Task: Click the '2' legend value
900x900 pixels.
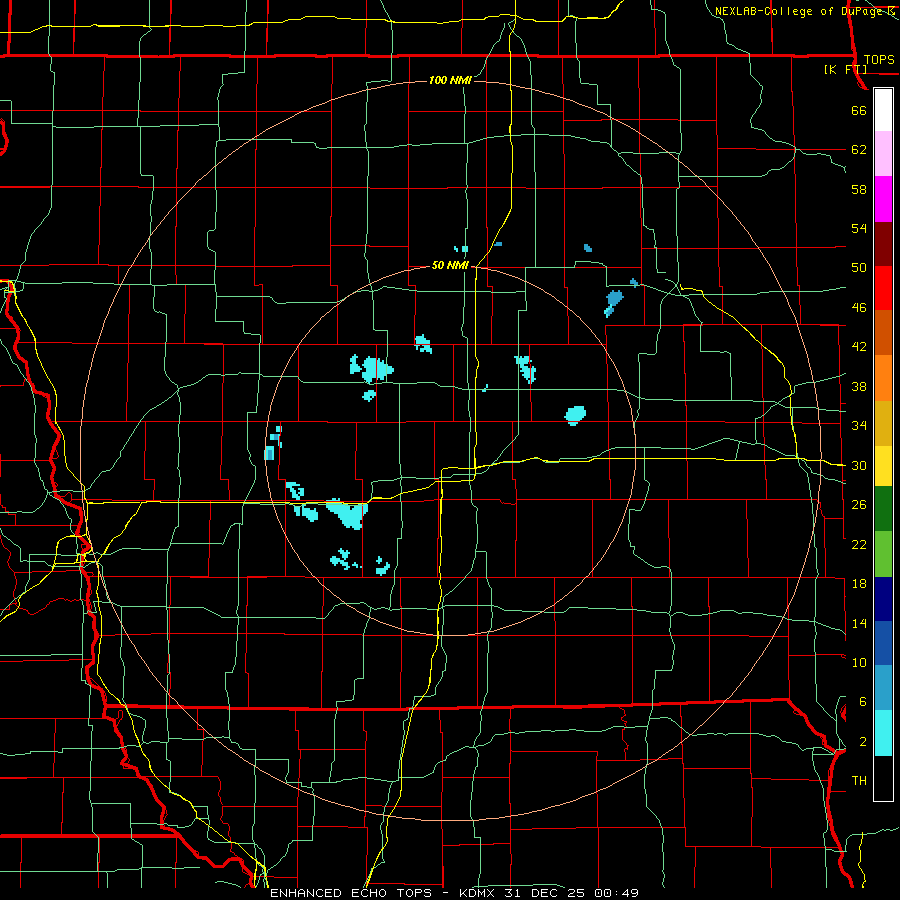Action: pos(863,742)
